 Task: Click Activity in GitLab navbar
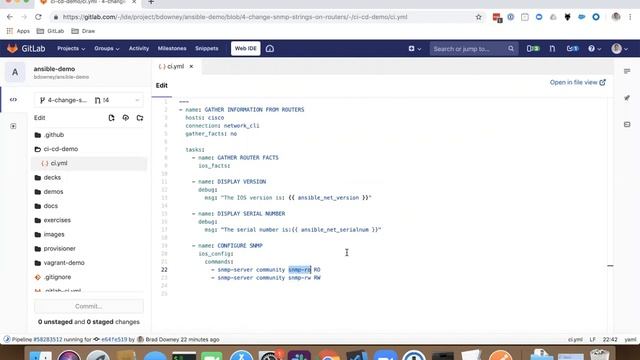[139, 49]
